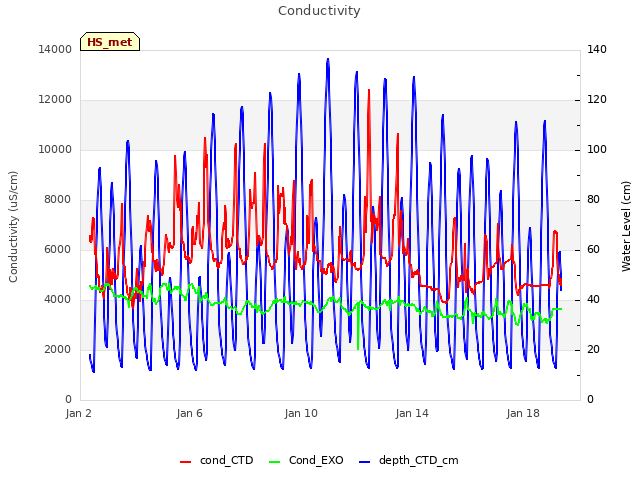This screenshot has height=480, width=640.
Task: Click the Jan 2 x-axis label
Action: click(78, 413)
